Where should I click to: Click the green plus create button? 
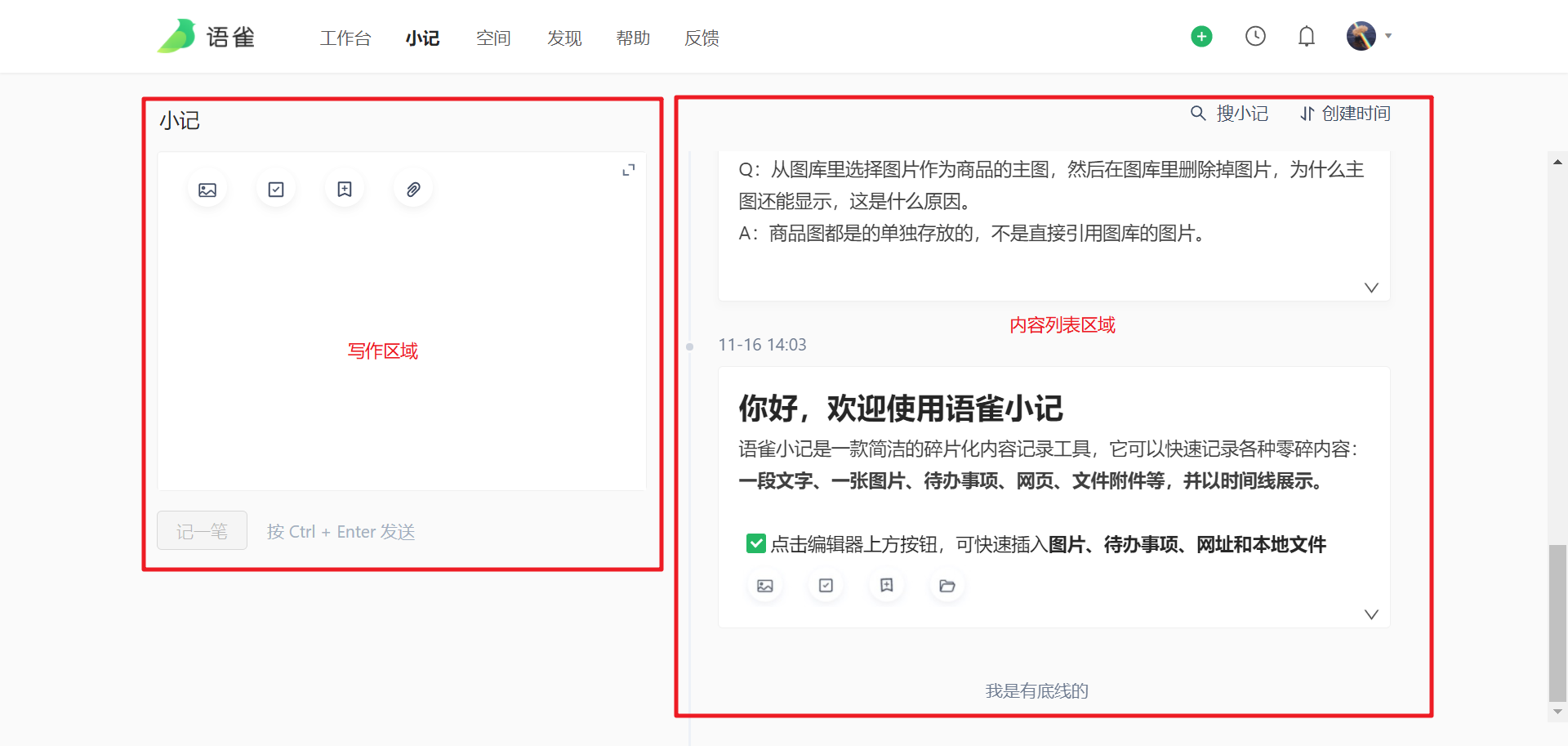coord(1201,36)
